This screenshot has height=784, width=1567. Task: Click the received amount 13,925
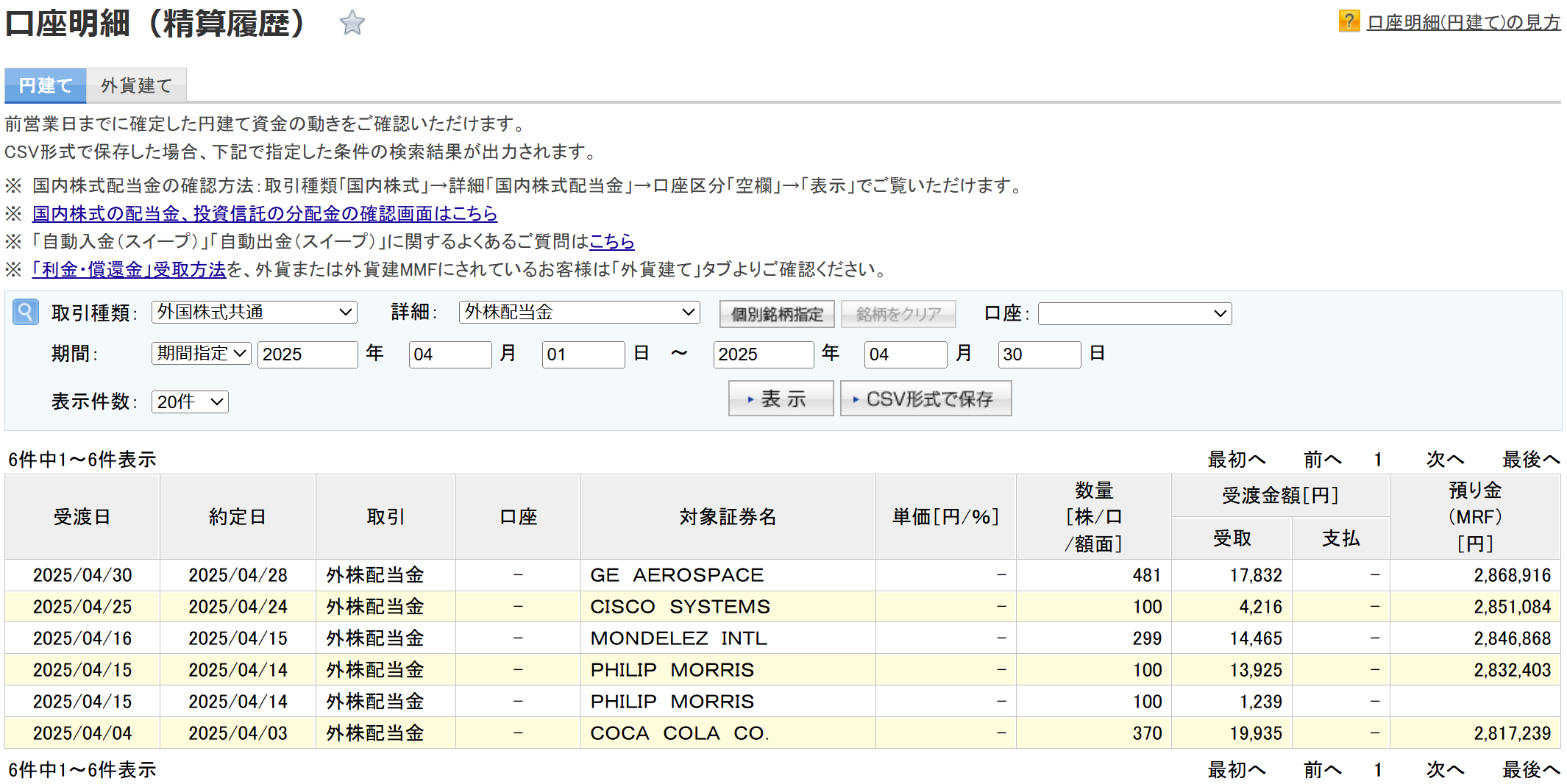click(1256, 670)
